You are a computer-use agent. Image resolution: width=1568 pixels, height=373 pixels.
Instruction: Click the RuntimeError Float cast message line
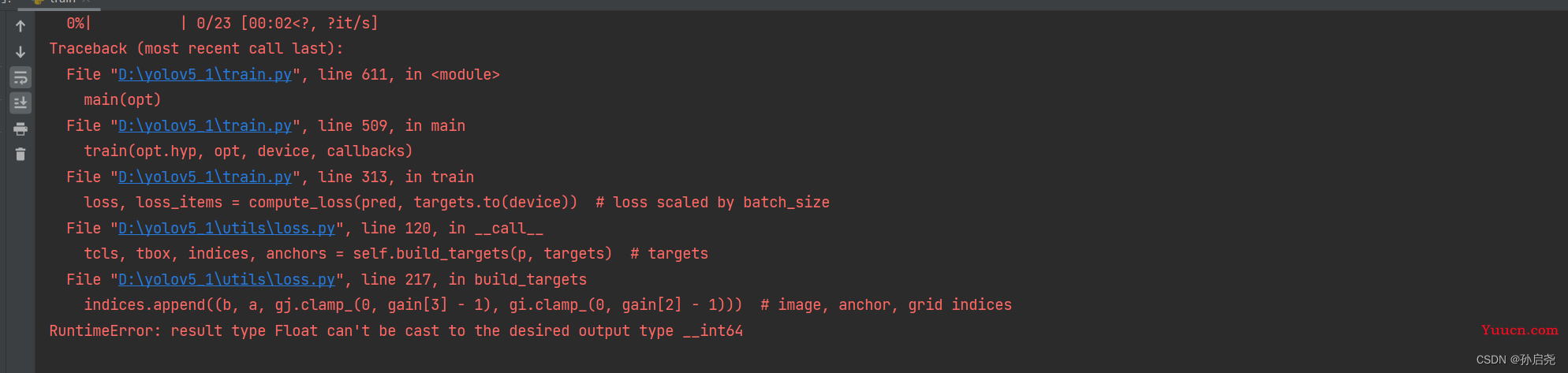point(396,331)
